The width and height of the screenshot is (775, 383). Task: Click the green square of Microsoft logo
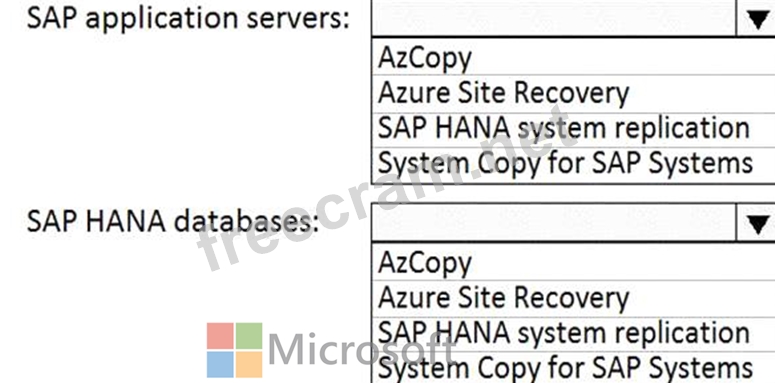pyautogui.click(x=249, y=336)
